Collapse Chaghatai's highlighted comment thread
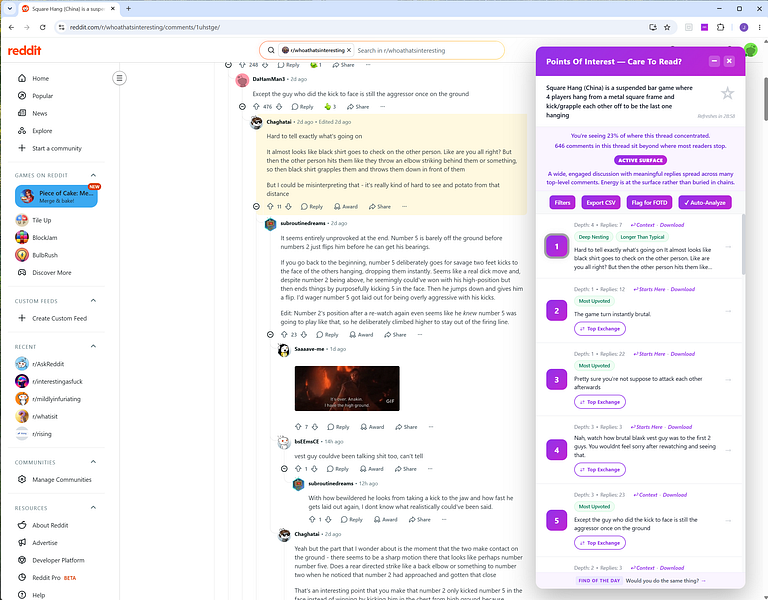Screen dimensions: 768x600 coord(256,207)
